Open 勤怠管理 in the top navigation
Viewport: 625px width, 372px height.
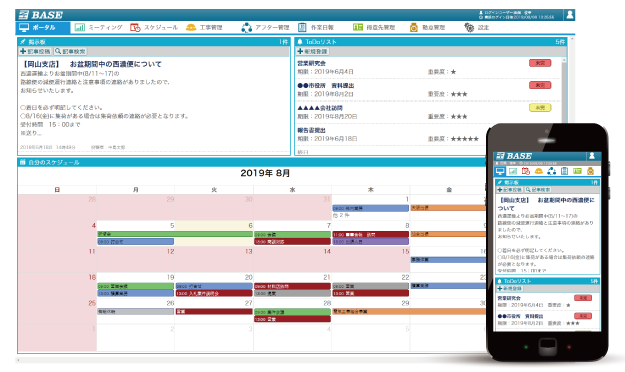[427, 28]
